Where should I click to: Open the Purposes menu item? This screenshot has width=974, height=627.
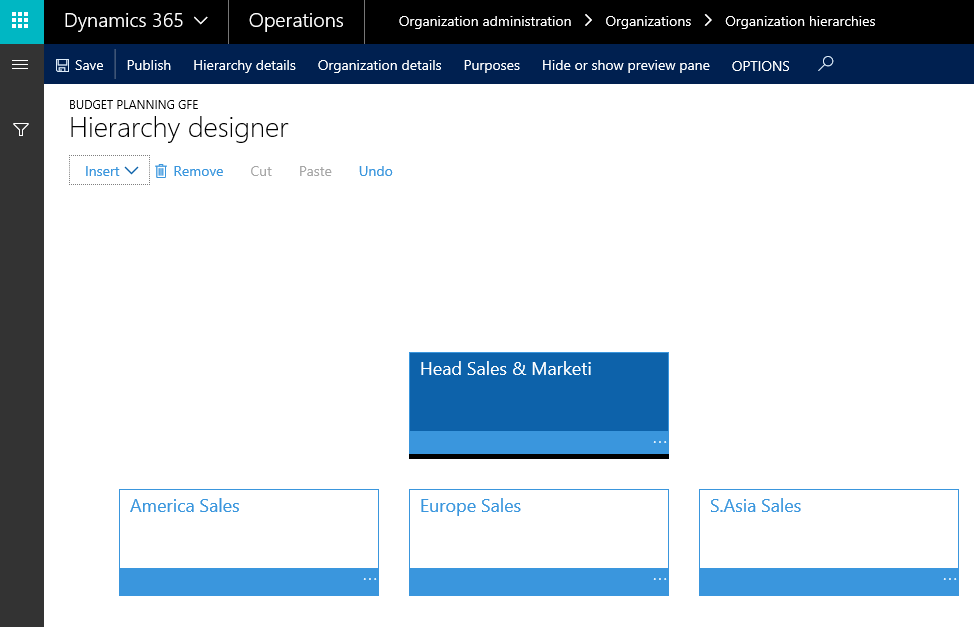coord(491,65)
